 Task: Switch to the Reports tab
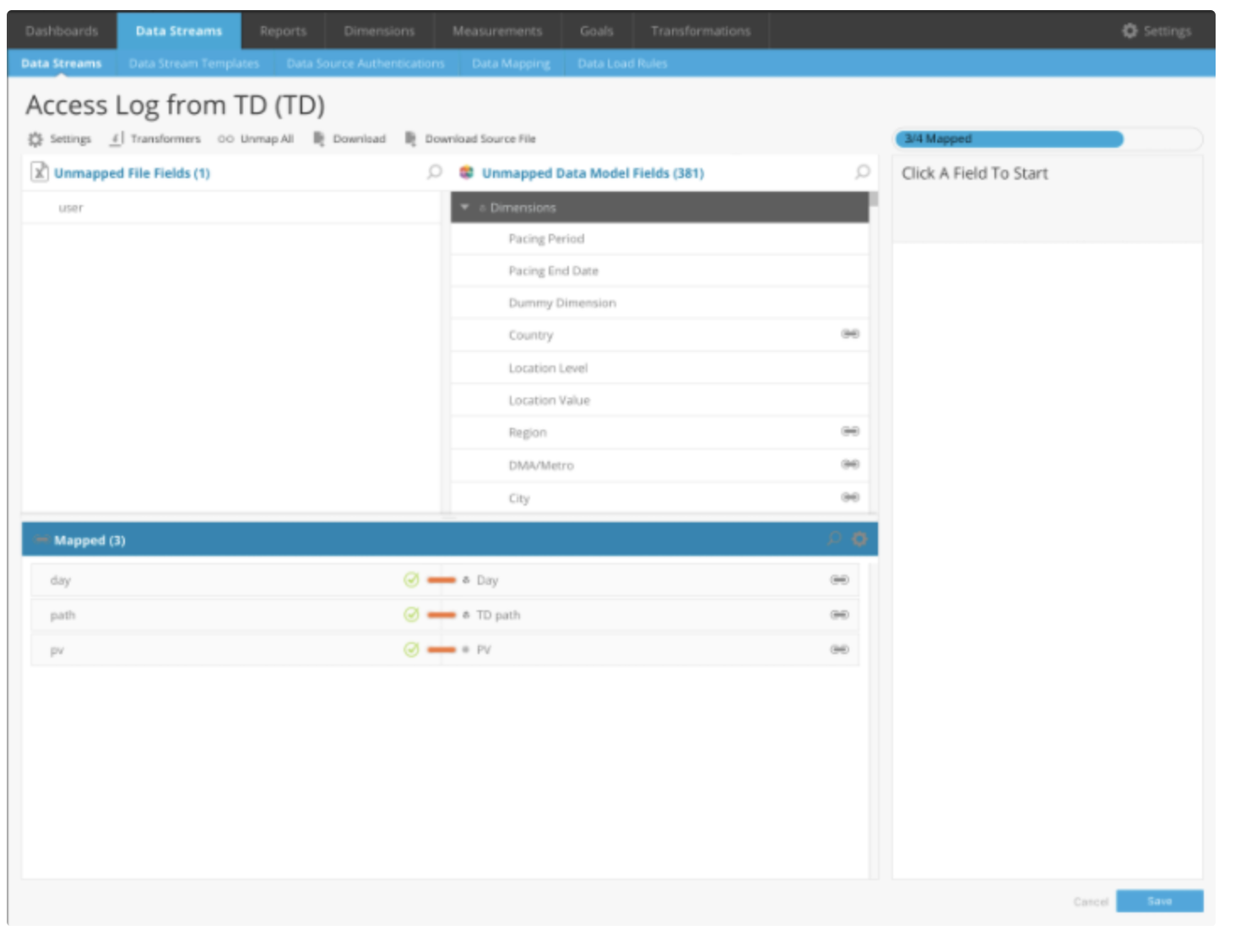coord(283,31)
